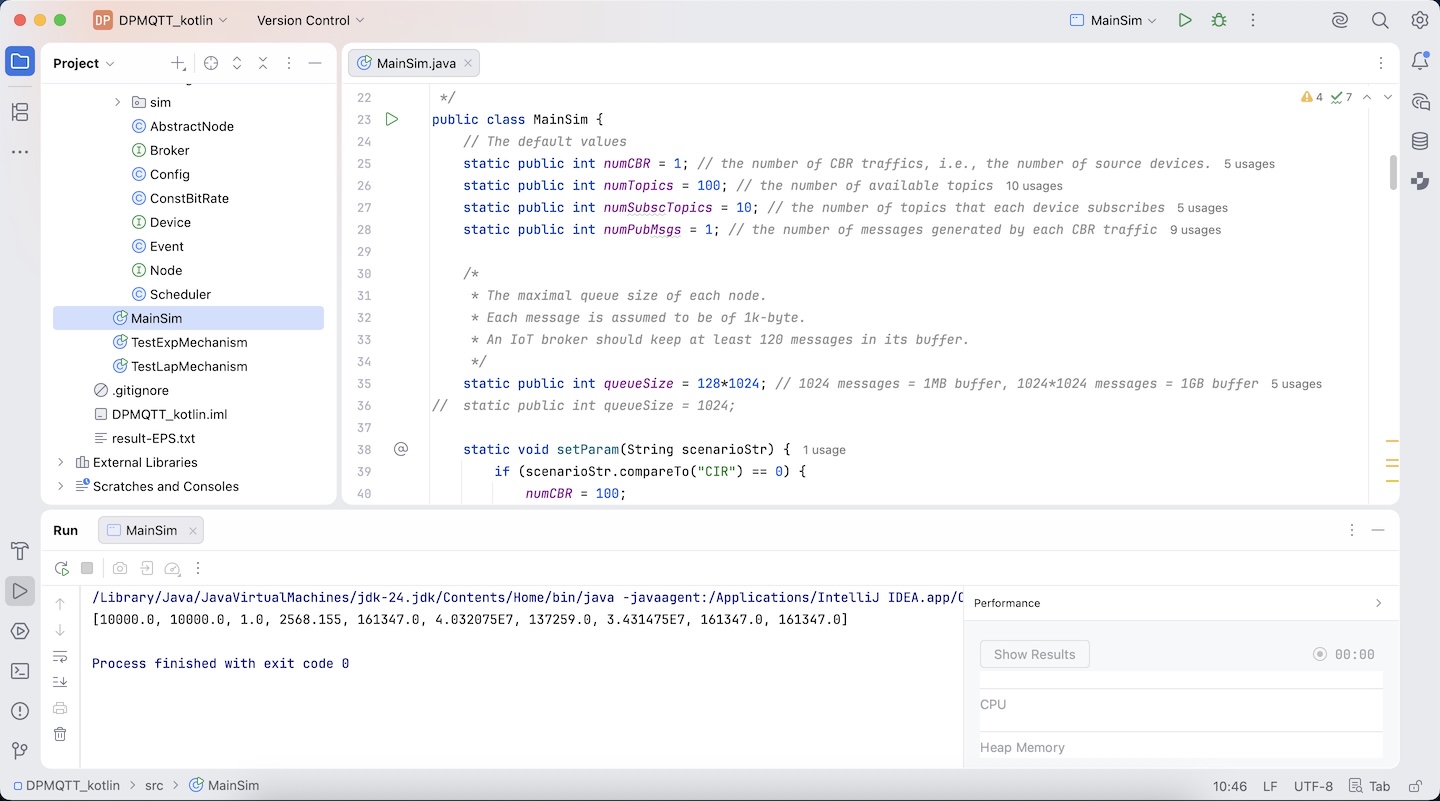Open IDE Settings gear icon

(1420, 20)
